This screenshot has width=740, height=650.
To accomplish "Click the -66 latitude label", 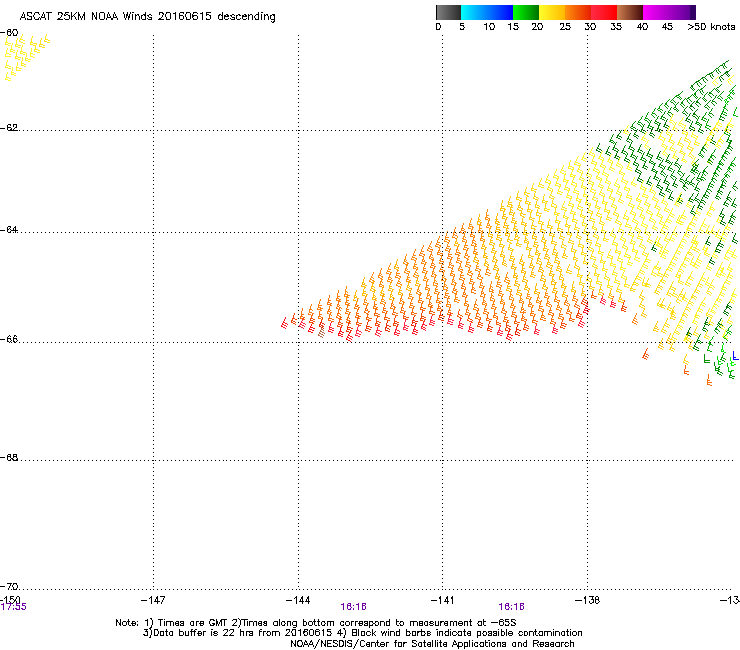I will coord(9,339).
